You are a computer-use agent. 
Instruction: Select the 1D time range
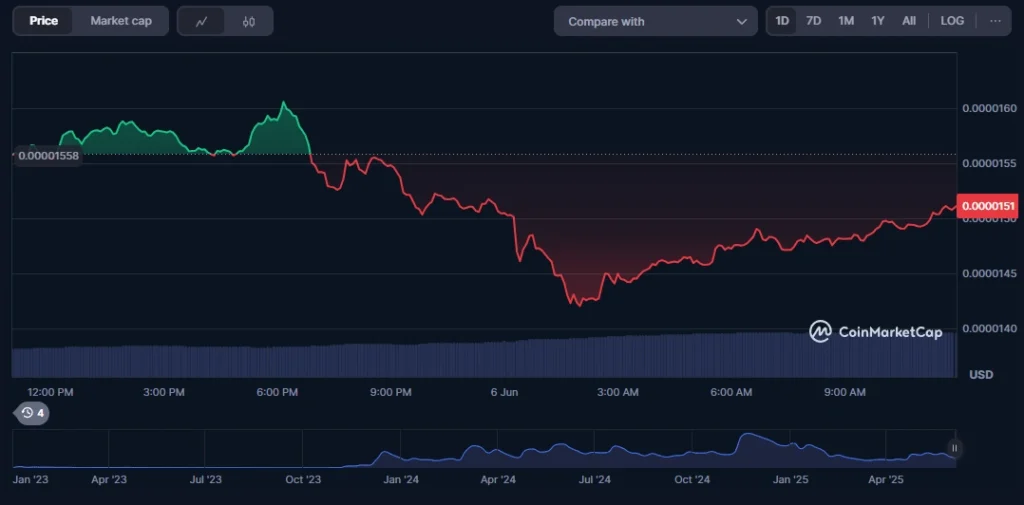point(782,21)
